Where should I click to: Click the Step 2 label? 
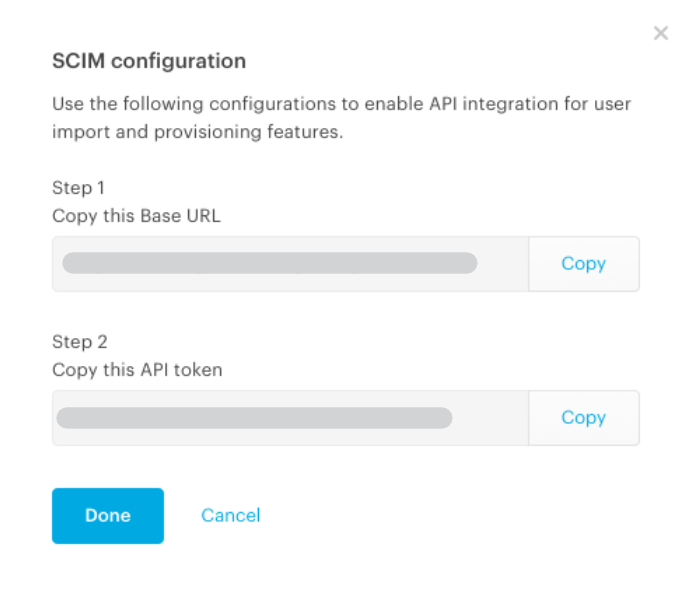[x=80, y=342]
